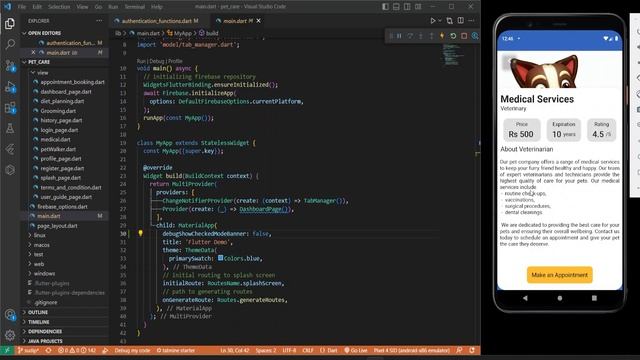
Task: Toggle the secondary side bar layout
Action: [407, 7]
